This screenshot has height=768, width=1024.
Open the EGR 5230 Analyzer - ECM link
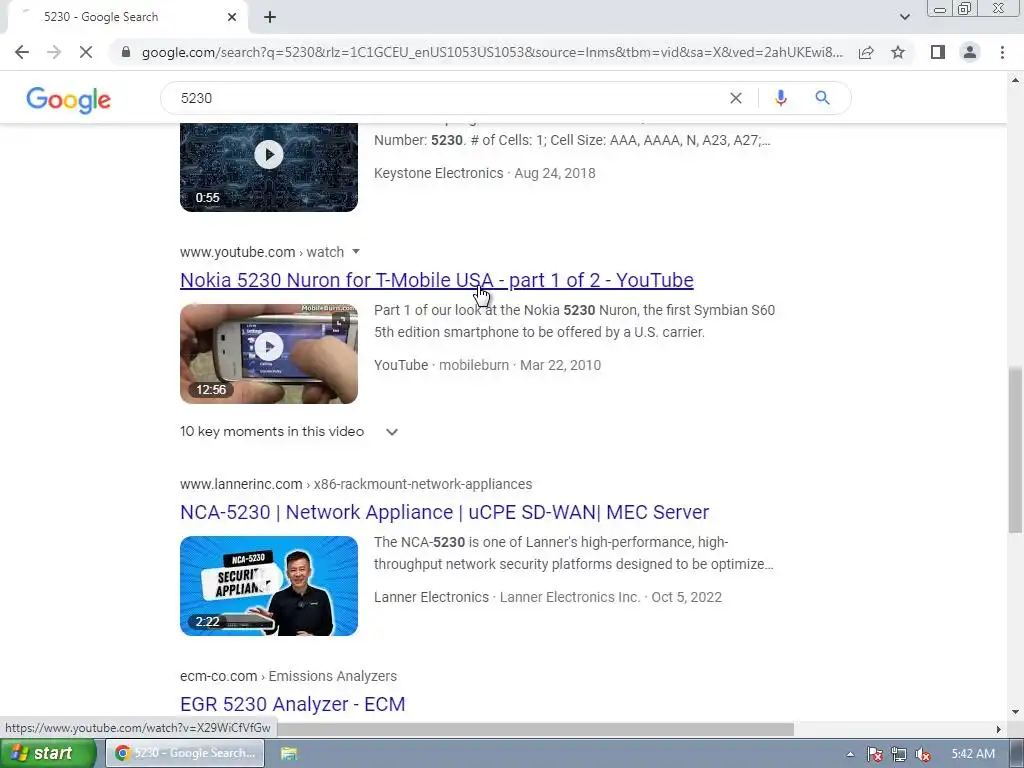pos(293,704)
